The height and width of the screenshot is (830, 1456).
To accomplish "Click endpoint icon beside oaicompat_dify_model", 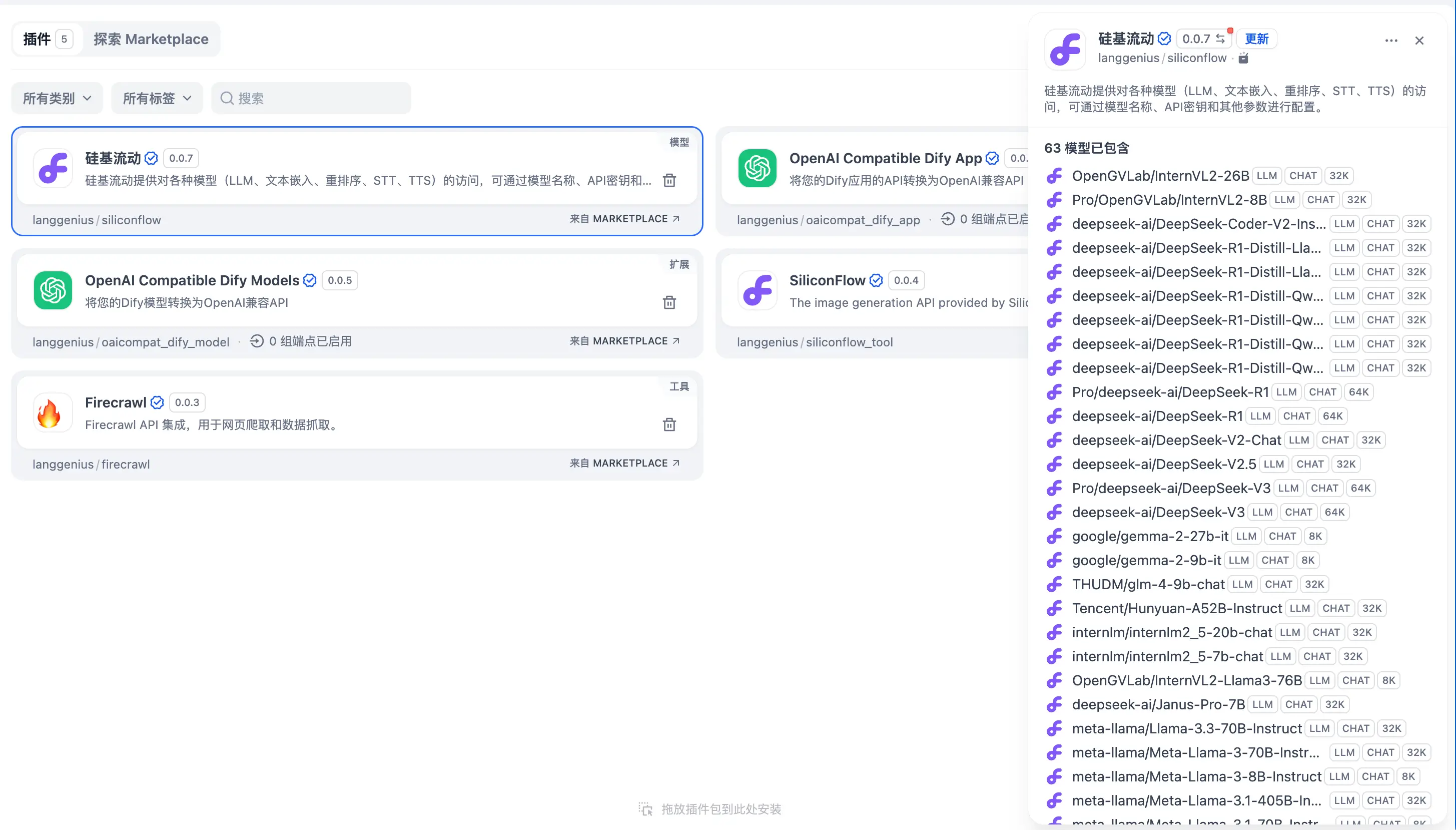I will pyautogui.click(x=257, y=341).
